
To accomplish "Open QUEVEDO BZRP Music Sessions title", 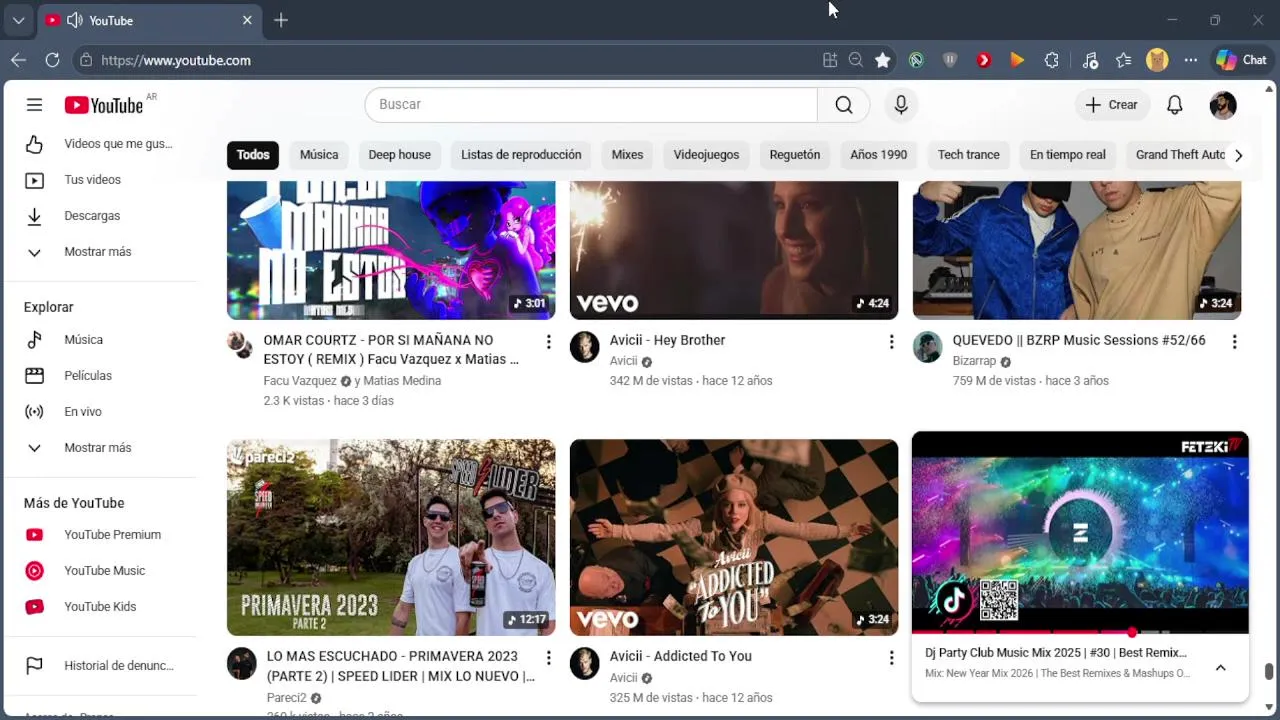I will pyautogui.click(x=1079, y=340).
